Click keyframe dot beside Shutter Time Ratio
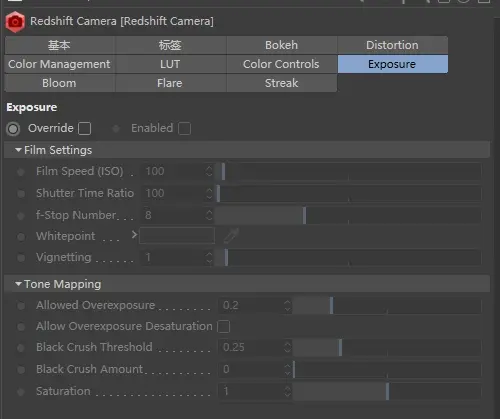 21,194
